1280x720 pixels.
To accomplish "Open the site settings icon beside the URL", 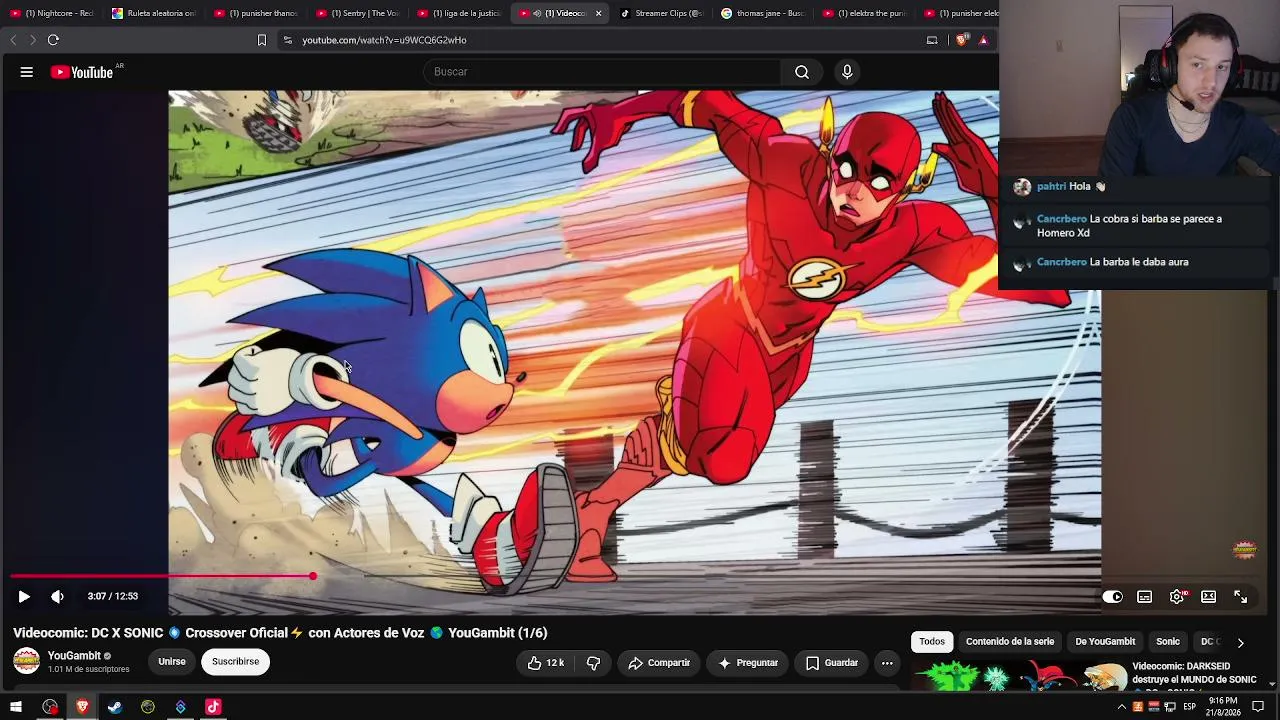I will click(288, 40).
